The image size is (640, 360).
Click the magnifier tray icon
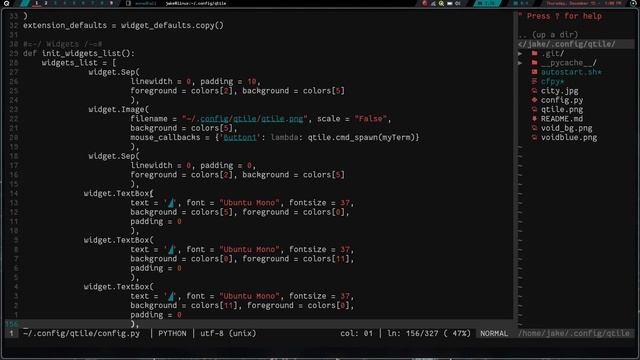(441, 3)
